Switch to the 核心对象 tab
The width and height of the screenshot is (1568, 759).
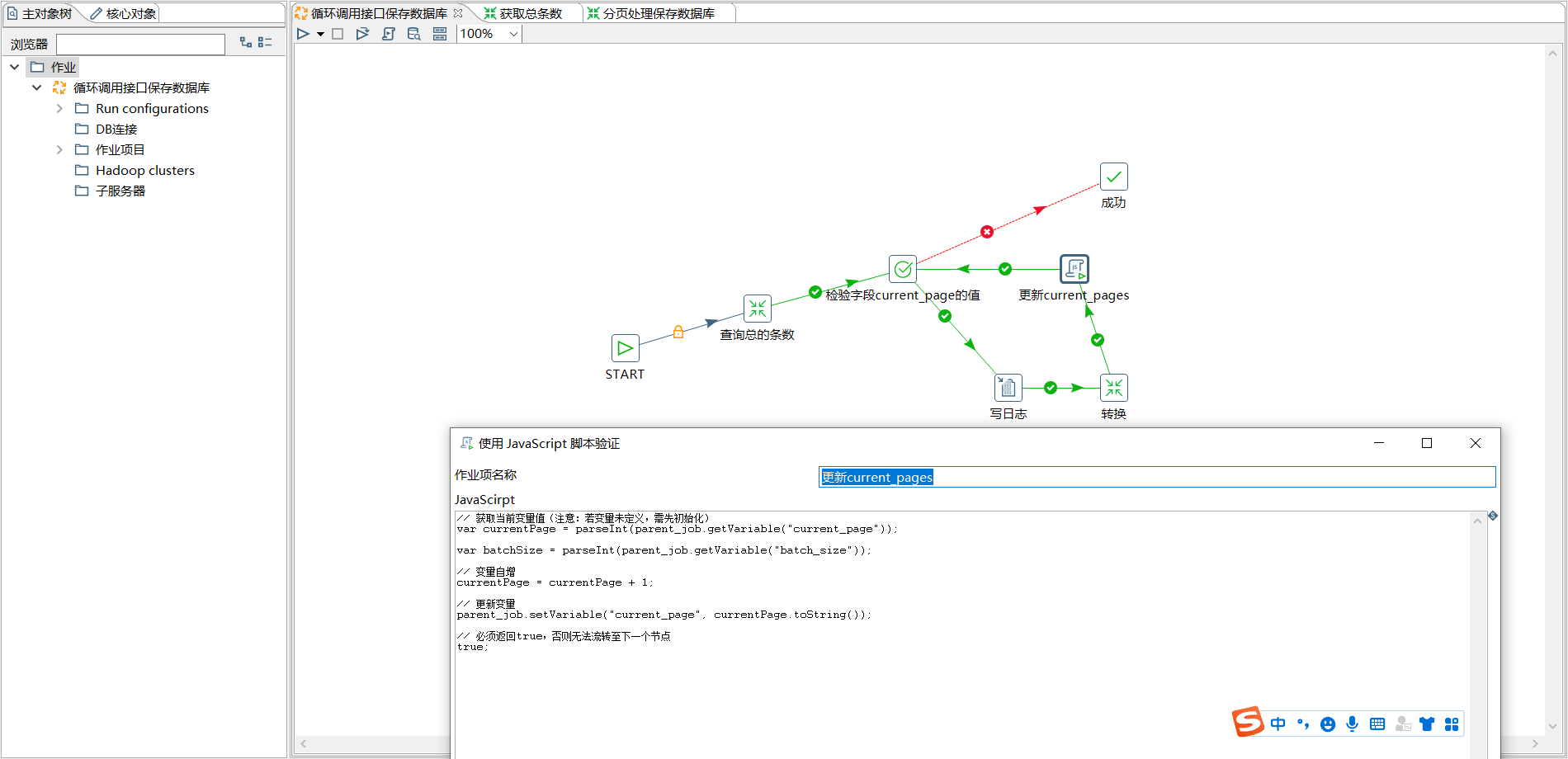click(123, 13)
